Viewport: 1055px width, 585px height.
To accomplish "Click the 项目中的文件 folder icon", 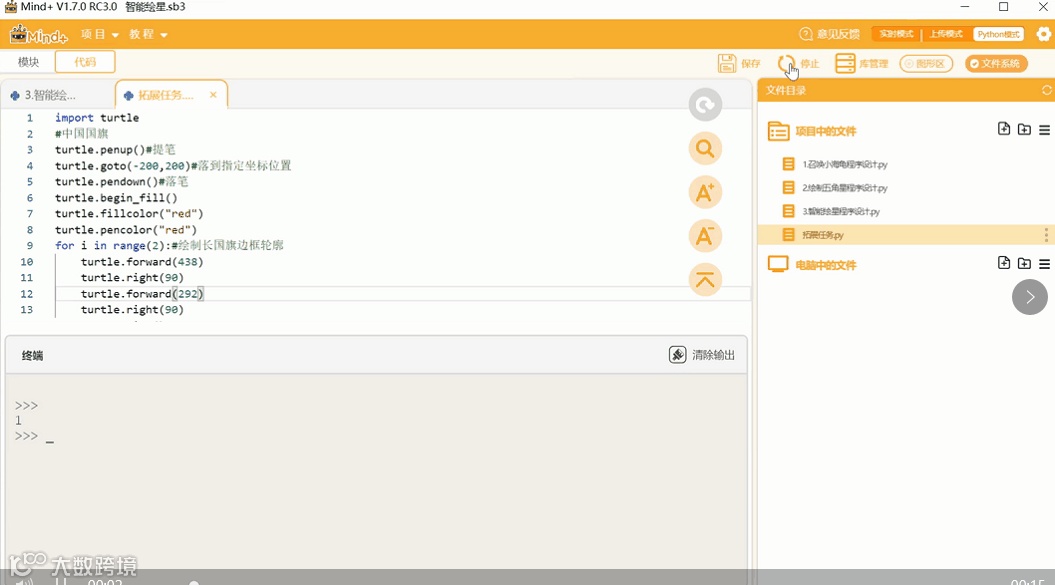I will [x=778, y=131].
